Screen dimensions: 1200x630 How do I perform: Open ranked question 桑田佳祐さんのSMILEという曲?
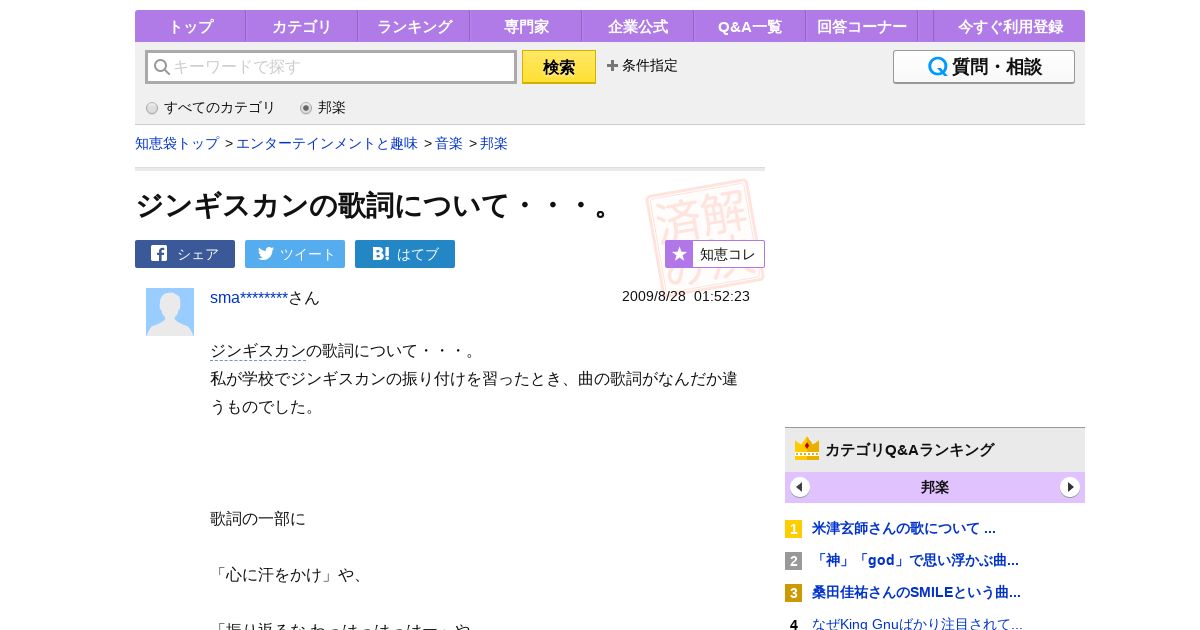pos(916,592)
